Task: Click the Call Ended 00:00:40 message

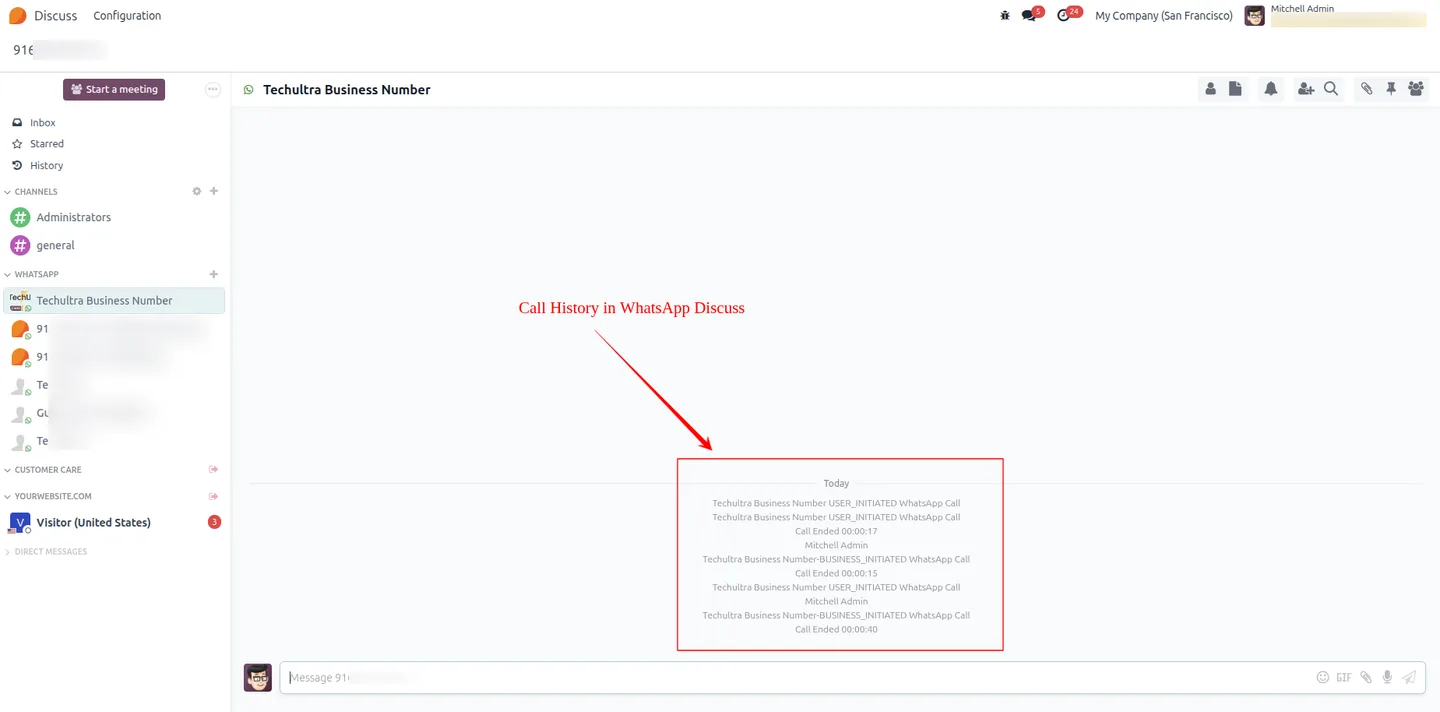Action: point(836,629)
